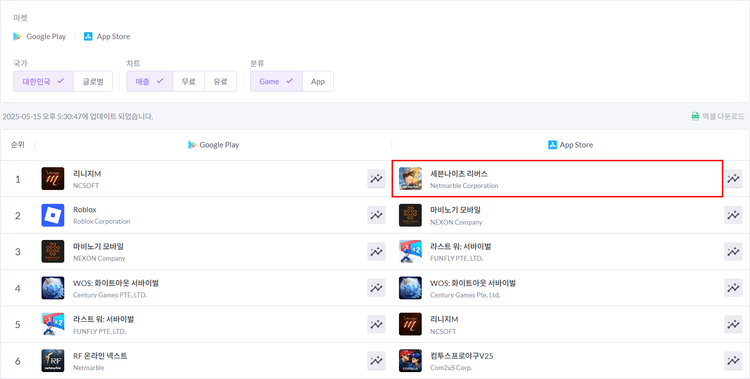Click publisher Roblox Corporation text
Image resolution: width=750 pixels, height=379 pixels.
point(101,222)
